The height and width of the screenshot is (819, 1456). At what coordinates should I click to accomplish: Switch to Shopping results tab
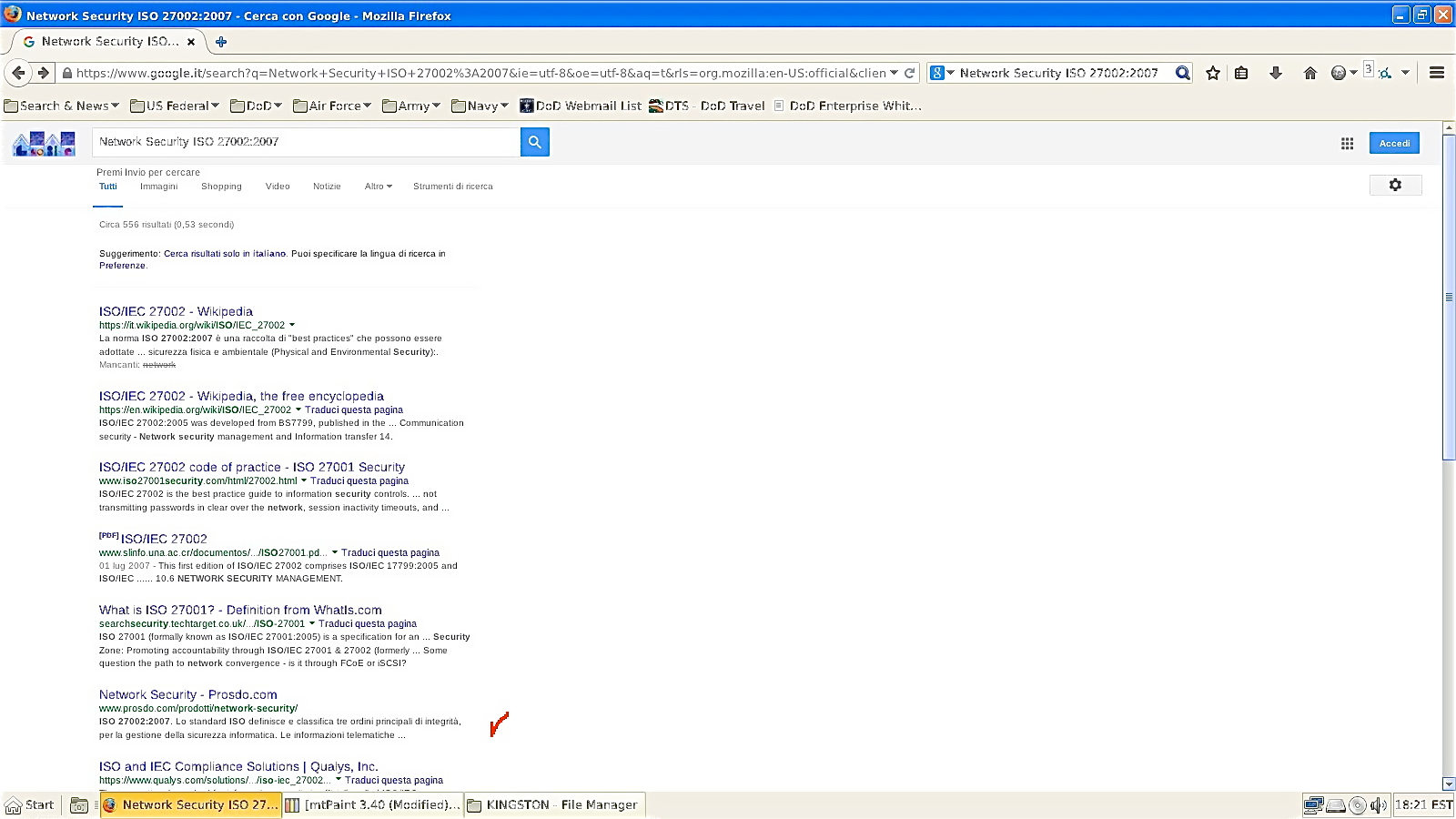221,187
